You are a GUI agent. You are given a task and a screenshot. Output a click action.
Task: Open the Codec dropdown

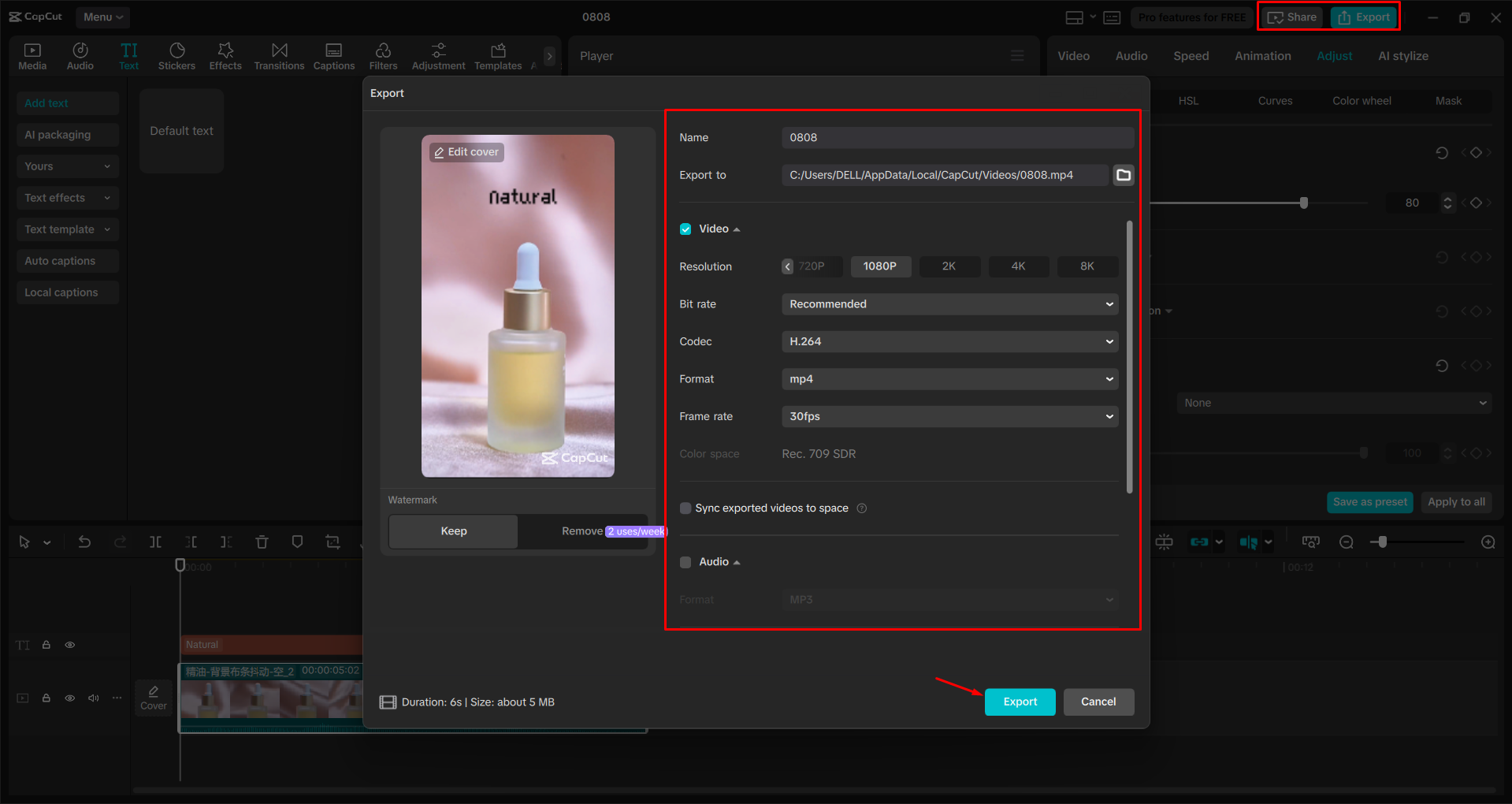coord(949,341)
